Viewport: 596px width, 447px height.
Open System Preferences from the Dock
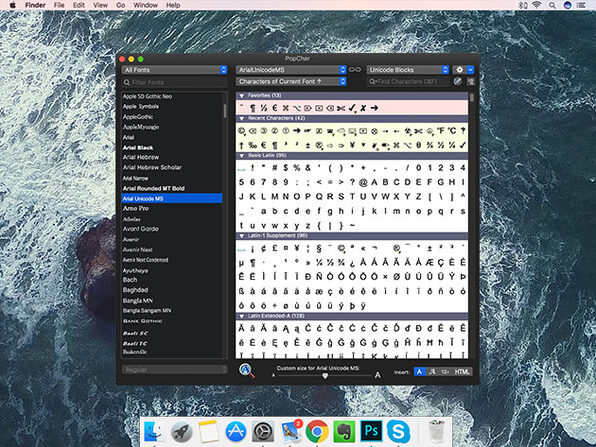pos(263,432)
